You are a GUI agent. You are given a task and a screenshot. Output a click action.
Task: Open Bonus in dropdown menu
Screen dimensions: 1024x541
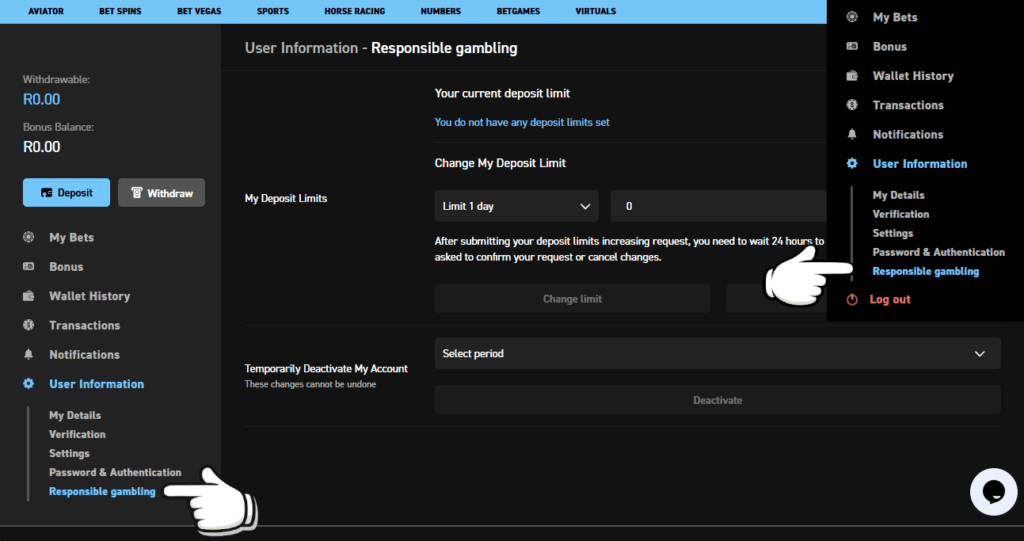(890, 46)
